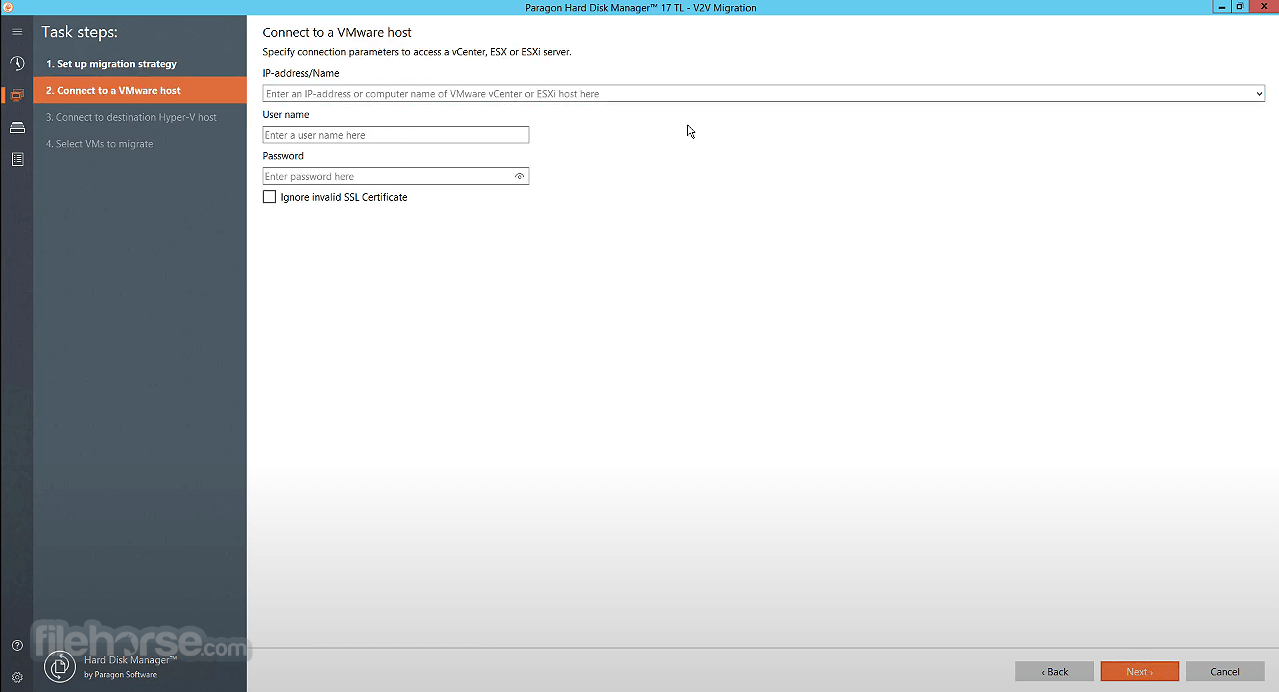1279x692 pixels.
Task: Click the Cancel button
Action: 1225,672
